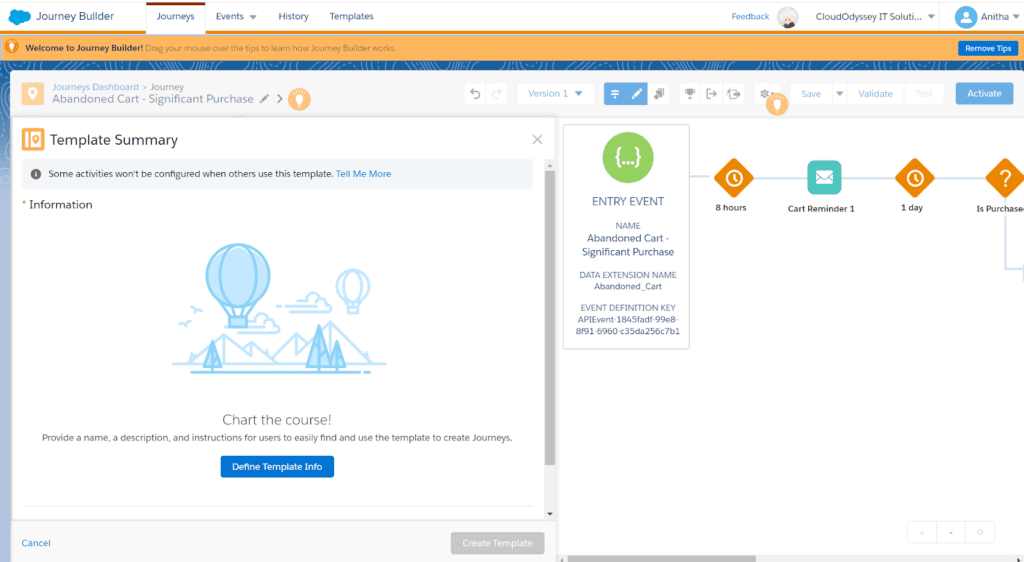Click the journey settings gear icon
The height and width of the screenshot is (562, 1024).
tap(765, 94)
